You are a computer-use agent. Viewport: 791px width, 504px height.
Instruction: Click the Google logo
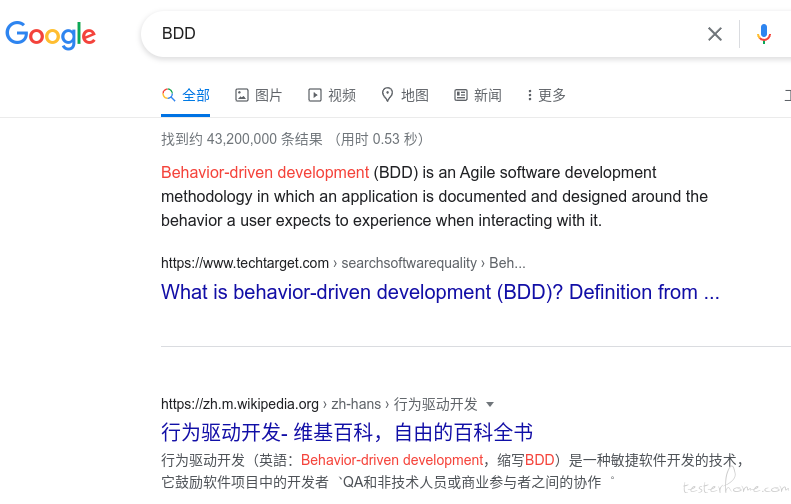pos(50,34)
